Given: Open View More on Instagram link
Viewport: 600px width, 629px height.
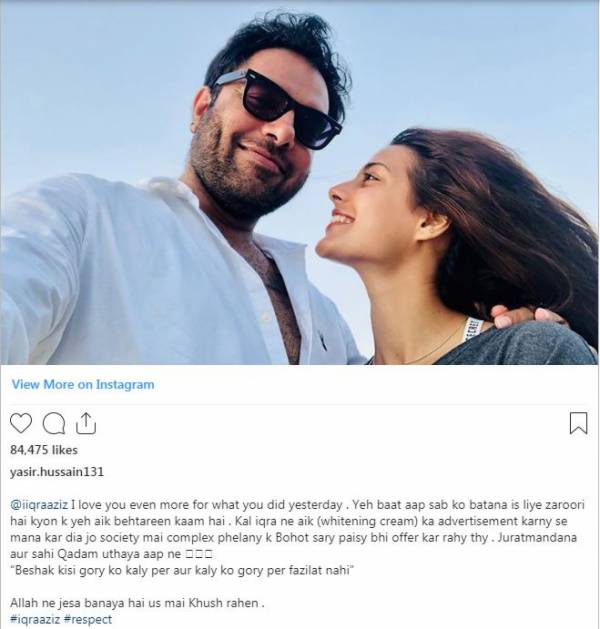Looking at the screenshot, I should tap(83, 384).
